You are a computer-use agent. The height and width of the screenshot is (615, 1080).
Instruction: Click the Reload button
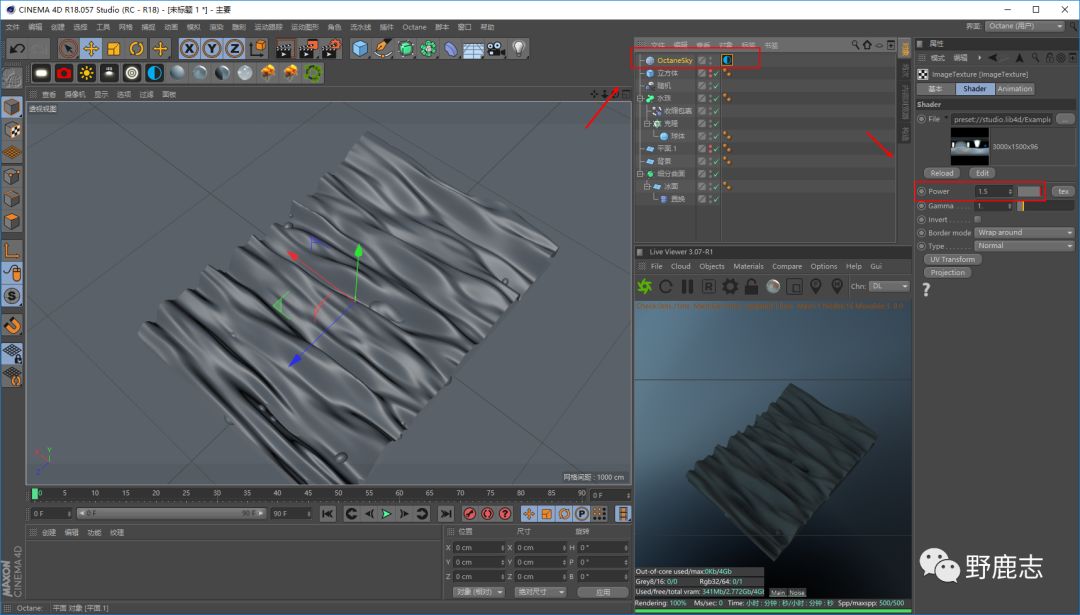[942, 173]
